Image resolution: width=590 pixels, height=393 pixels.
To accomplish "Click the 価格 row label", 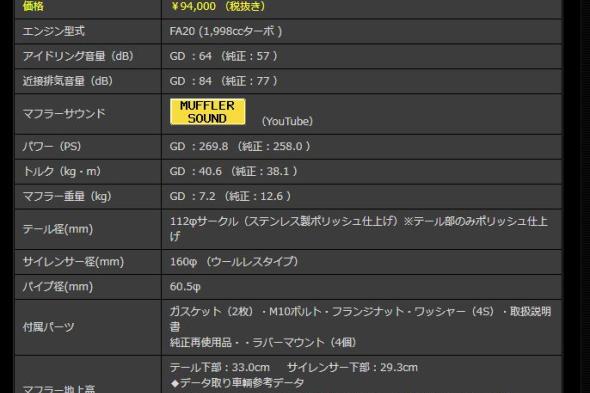I will point(33,6).
